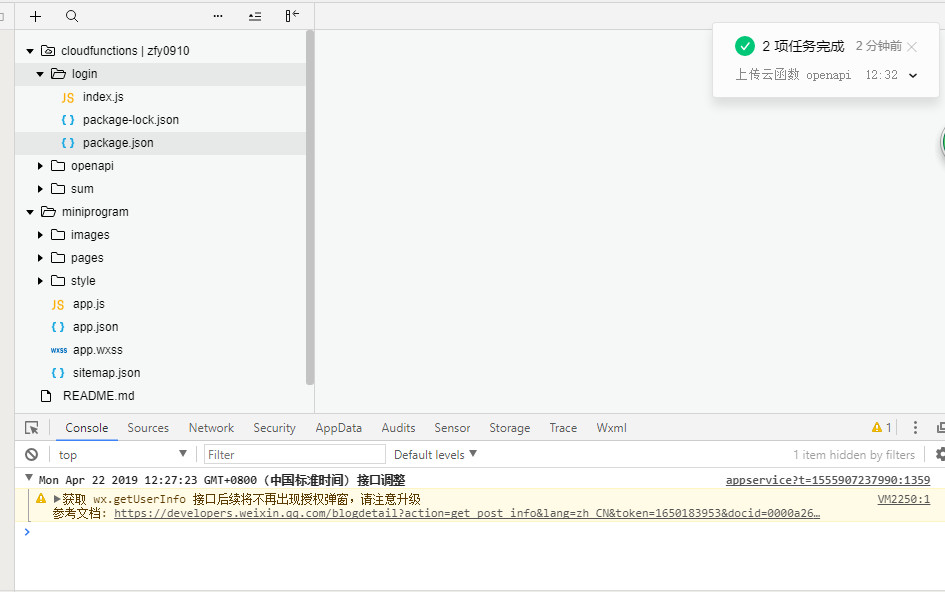The height and width of the screenshot is (592, 945).
Task: Open the search icon in the file panel
Action: [72, 16]
